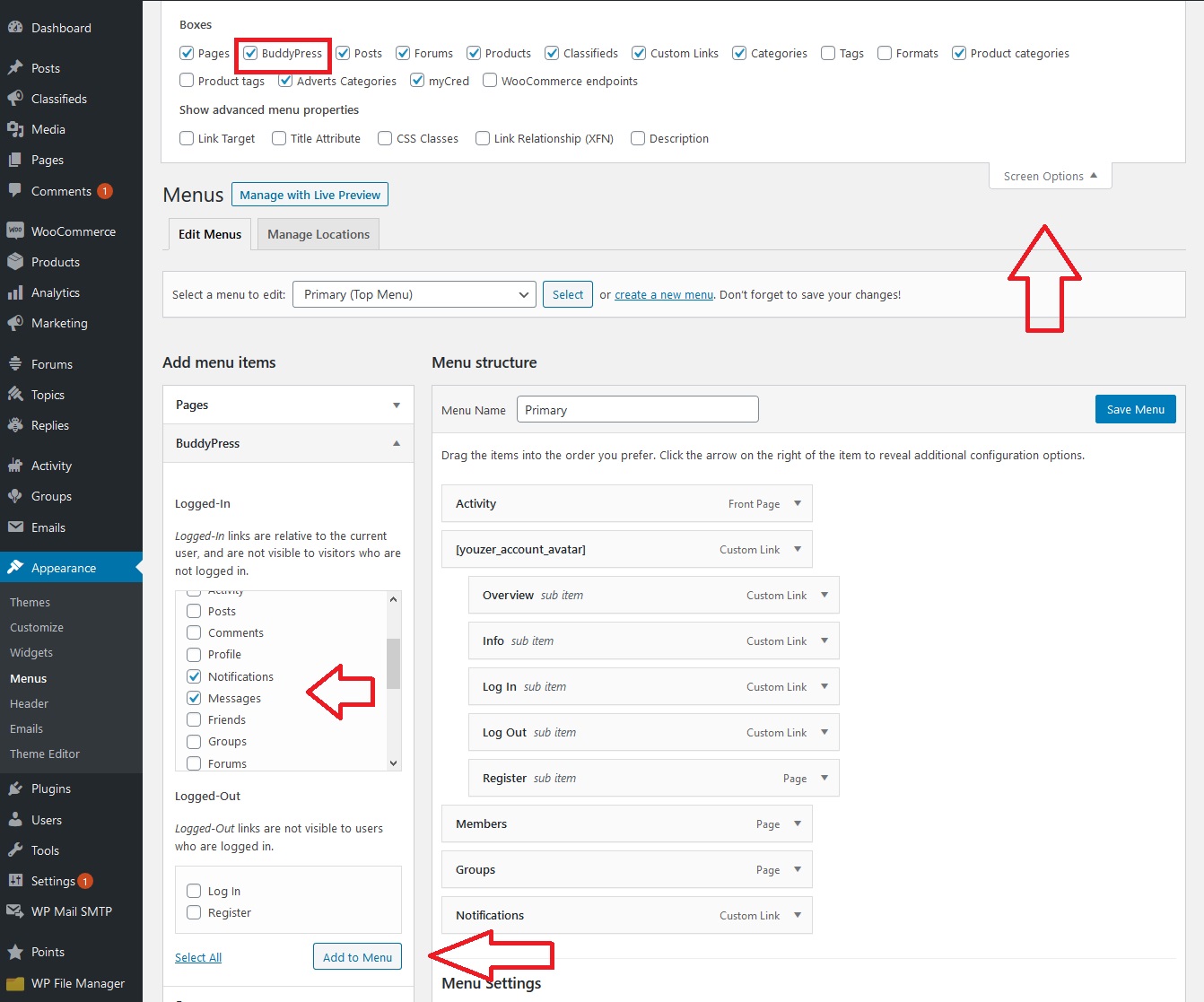Click the Activity sidebar icon

15,466
